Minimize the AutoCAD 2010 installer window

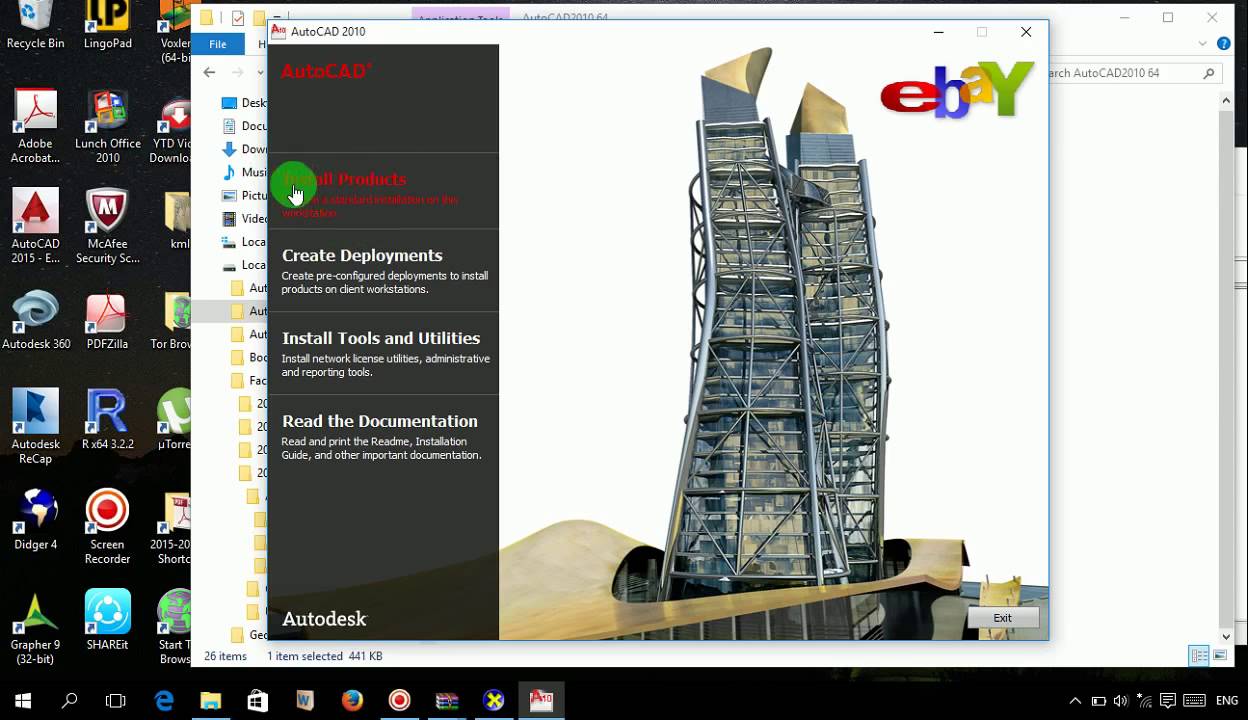point(938,32)
